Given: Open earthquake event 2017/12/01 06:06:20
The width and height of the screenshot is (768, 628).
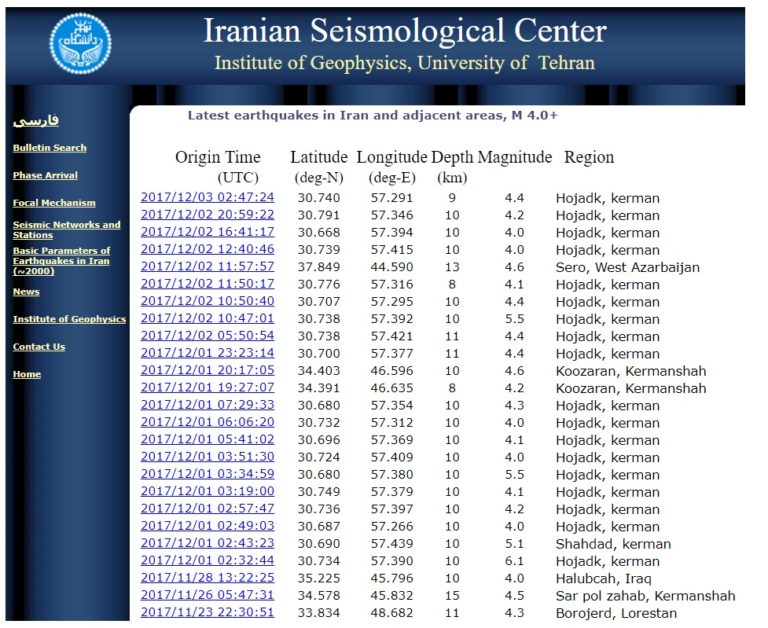Looking at the screenshot, I should coord(207,422).
